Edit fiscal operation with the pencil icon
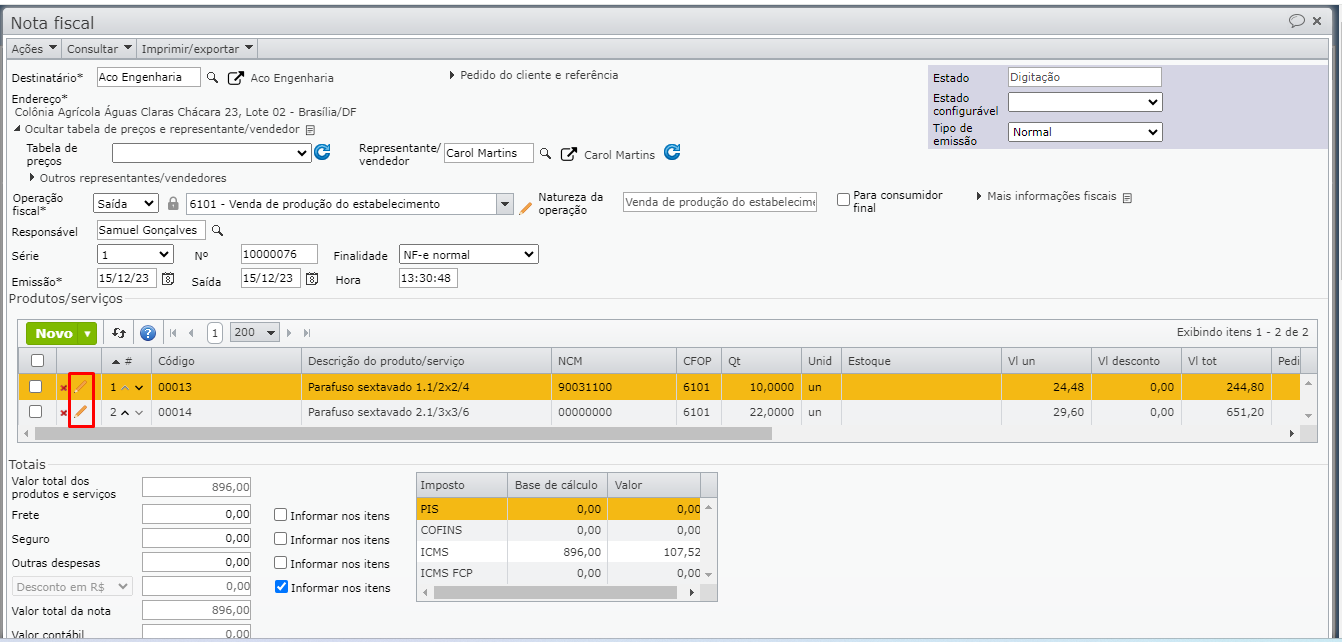 click(526, 207)
